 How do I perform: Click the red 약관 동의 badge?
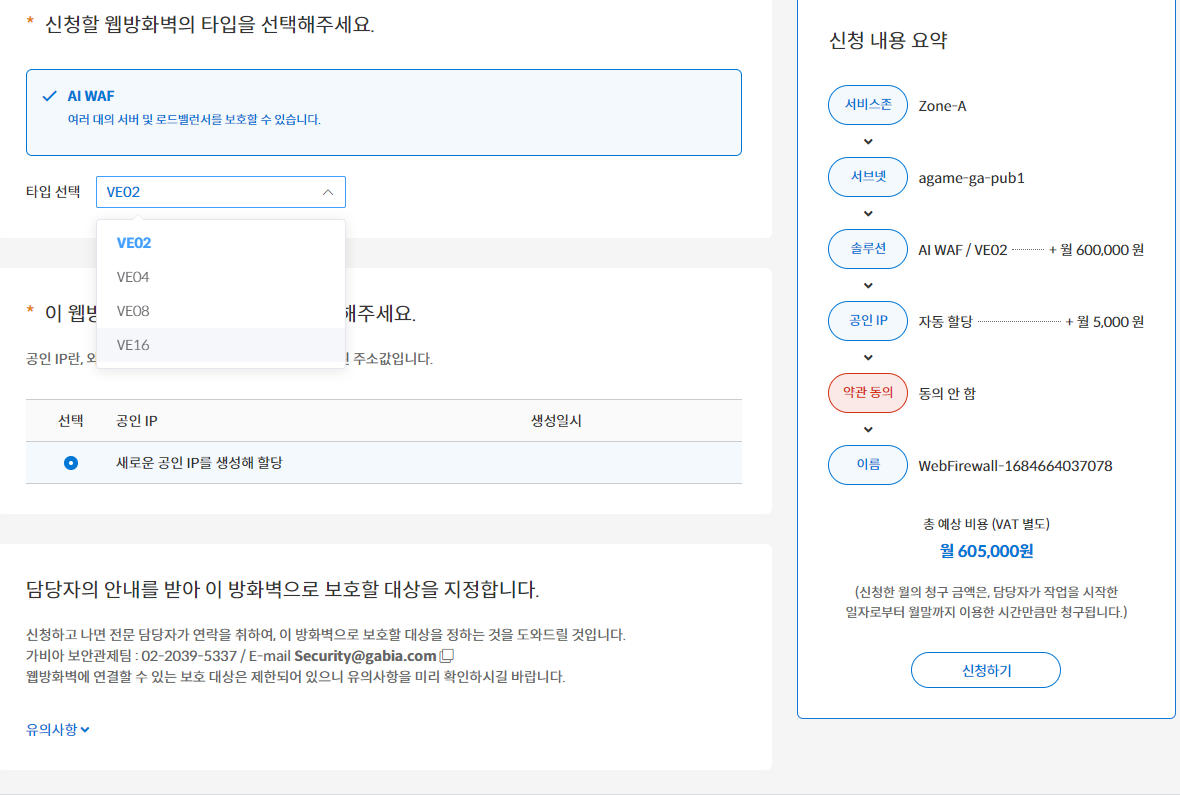(867, 393)
